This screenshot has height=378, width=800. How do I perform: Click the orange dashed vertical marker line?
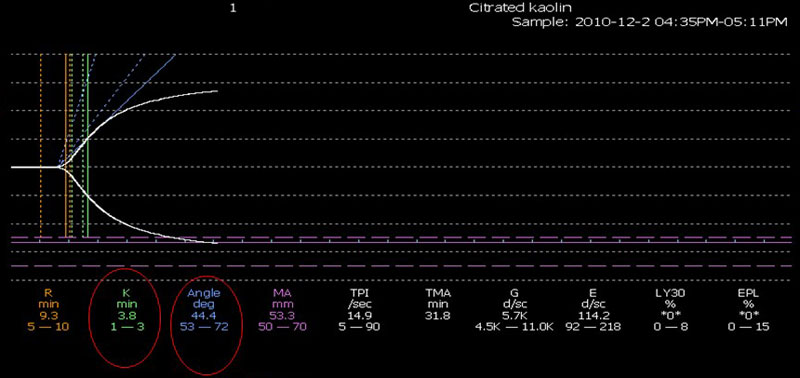point(41,145)
